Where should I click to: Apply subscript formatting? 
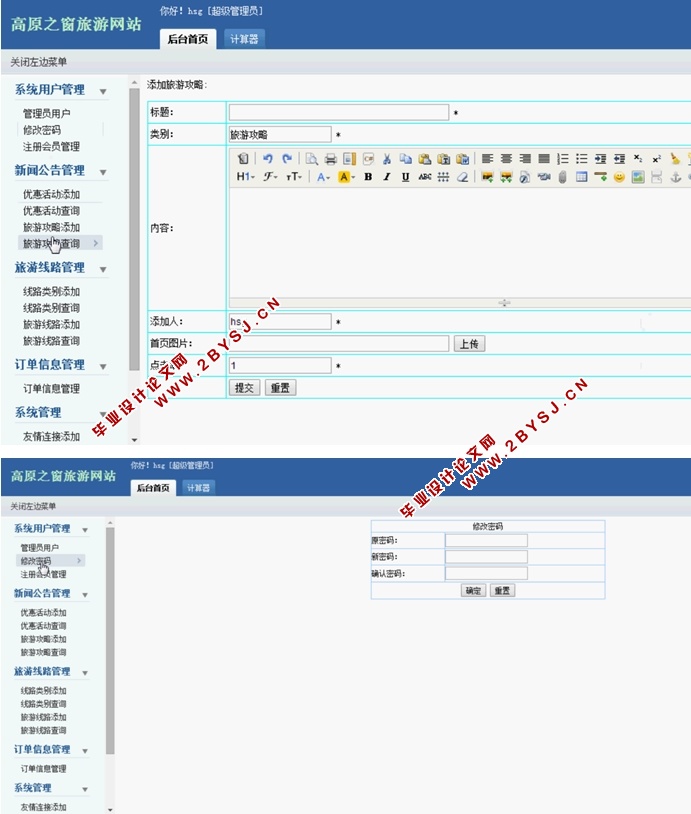coord(638,158)
